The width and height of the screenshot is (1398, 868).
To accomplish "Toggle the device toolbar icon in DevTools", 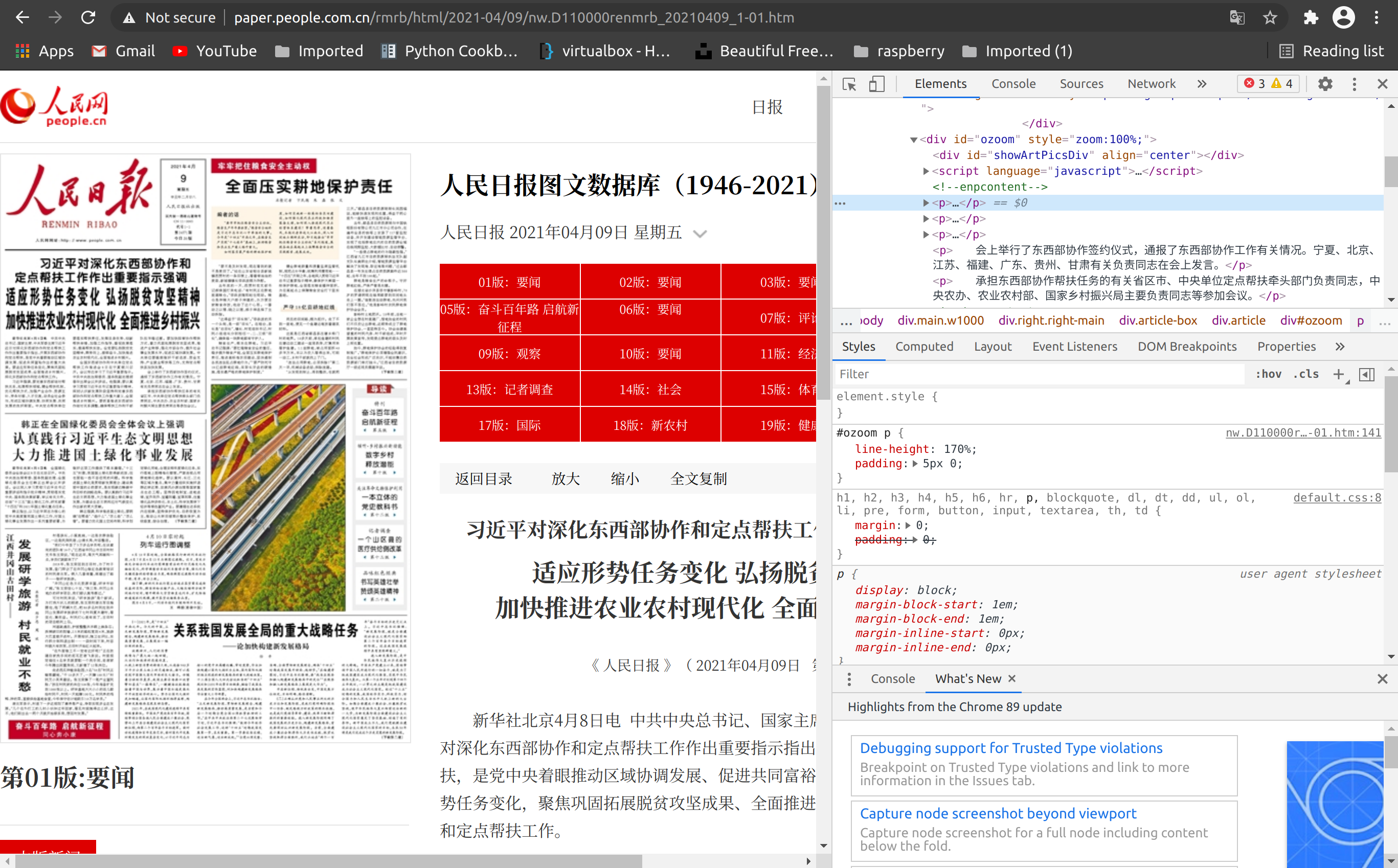I will tap(876, 84).
